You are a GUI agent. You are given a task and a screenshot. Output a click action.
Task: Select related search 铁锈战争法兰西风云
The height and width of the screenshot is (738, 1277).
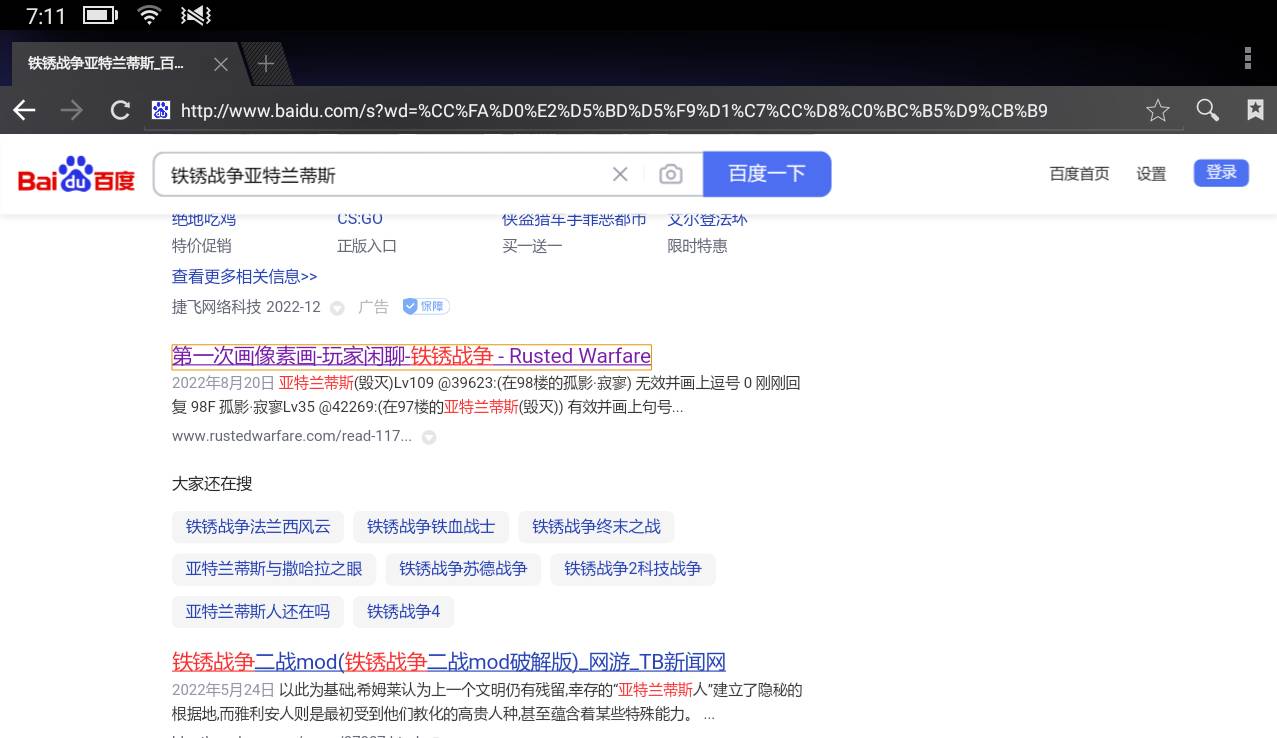tap(258, 526)
